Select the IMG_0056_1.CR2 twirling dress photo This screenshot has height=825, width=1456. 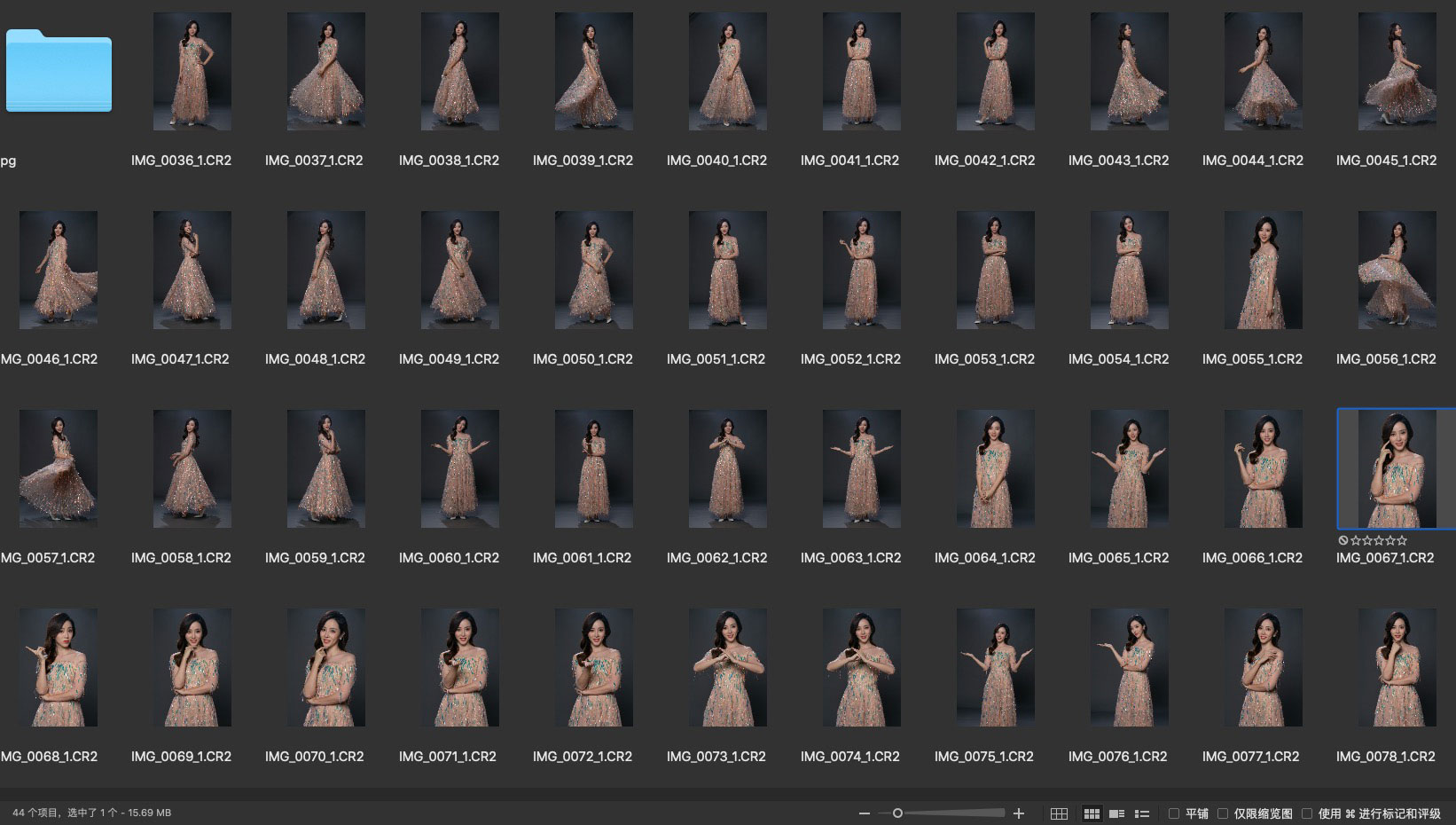1397,270
